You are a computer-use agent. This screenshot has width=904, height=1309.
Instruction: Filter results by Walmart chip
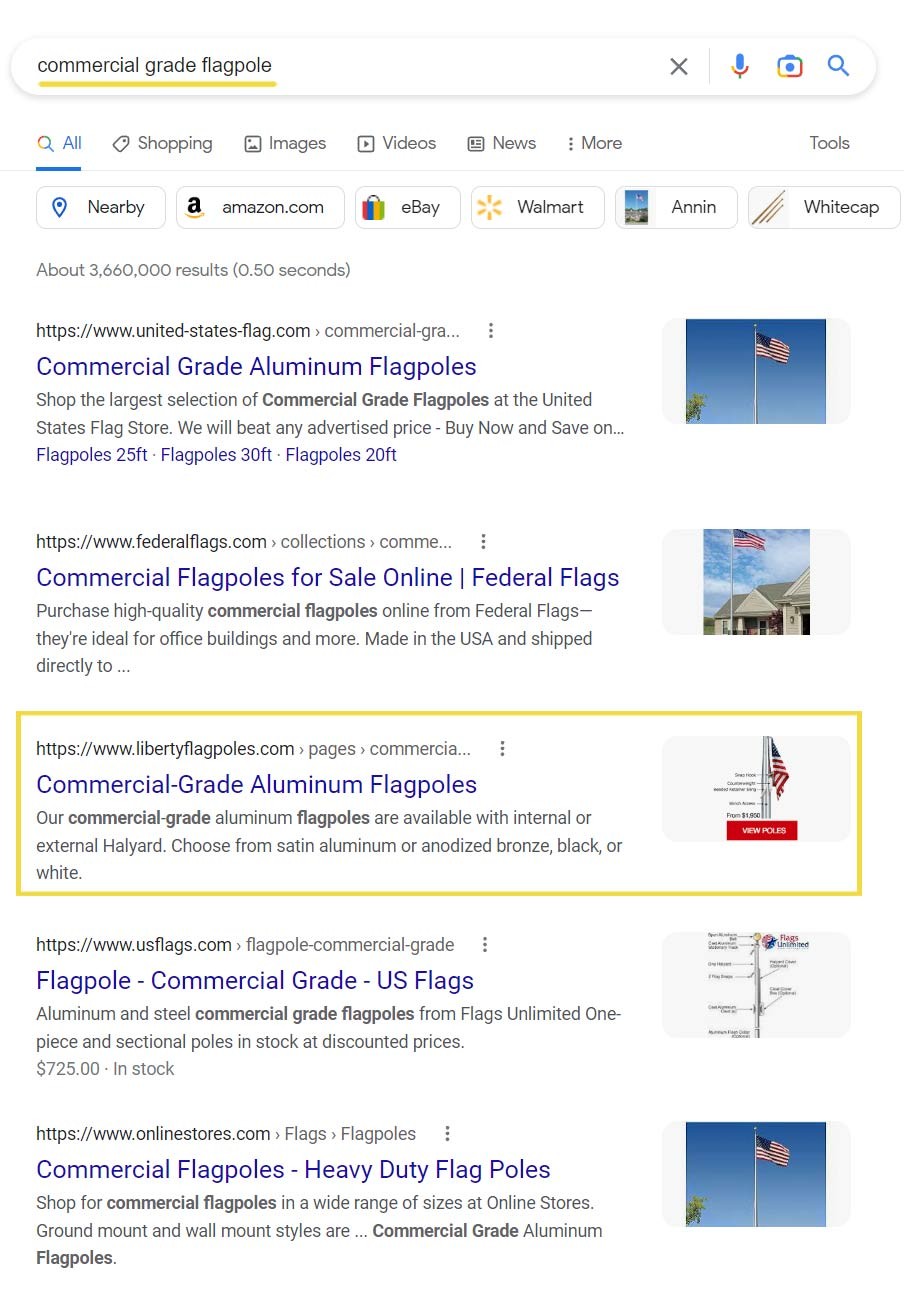coord(537,207)
